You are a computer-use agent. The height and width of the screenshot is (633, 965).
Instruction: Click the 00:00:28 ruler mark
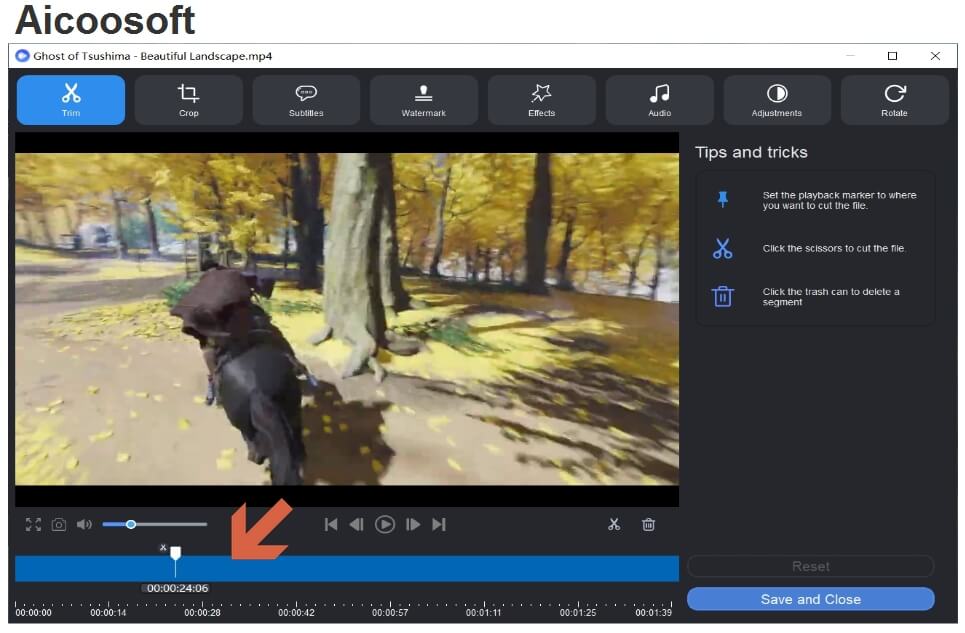202,613
